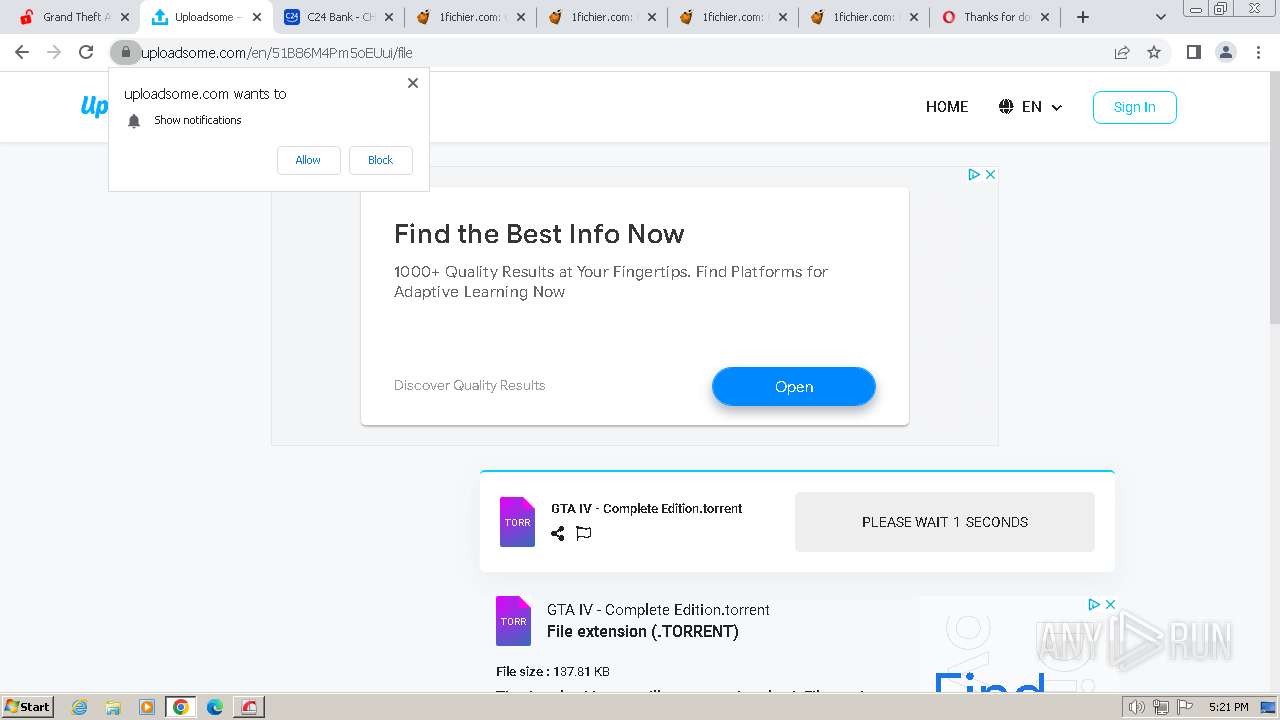Screen dimensions: 1280x720
Task: Open the Chrome profile menu
Action: tap(1225, 52)
